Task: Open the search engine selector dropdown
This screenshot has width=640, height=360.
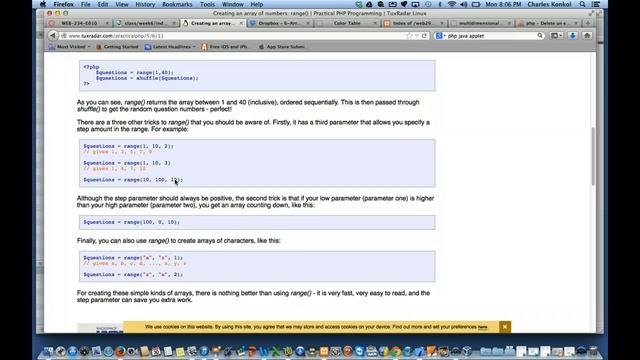Action: point(441,36)
